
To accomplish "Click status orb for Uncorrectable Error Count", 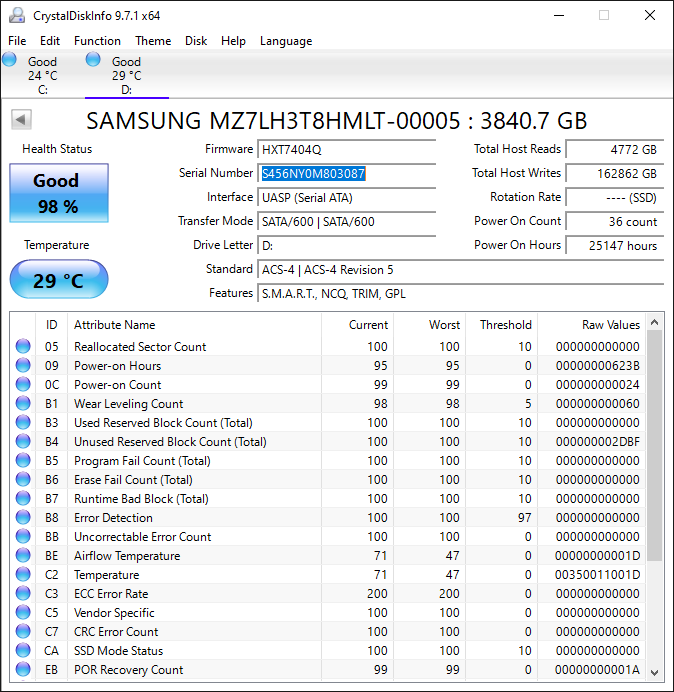I will 23,536.
